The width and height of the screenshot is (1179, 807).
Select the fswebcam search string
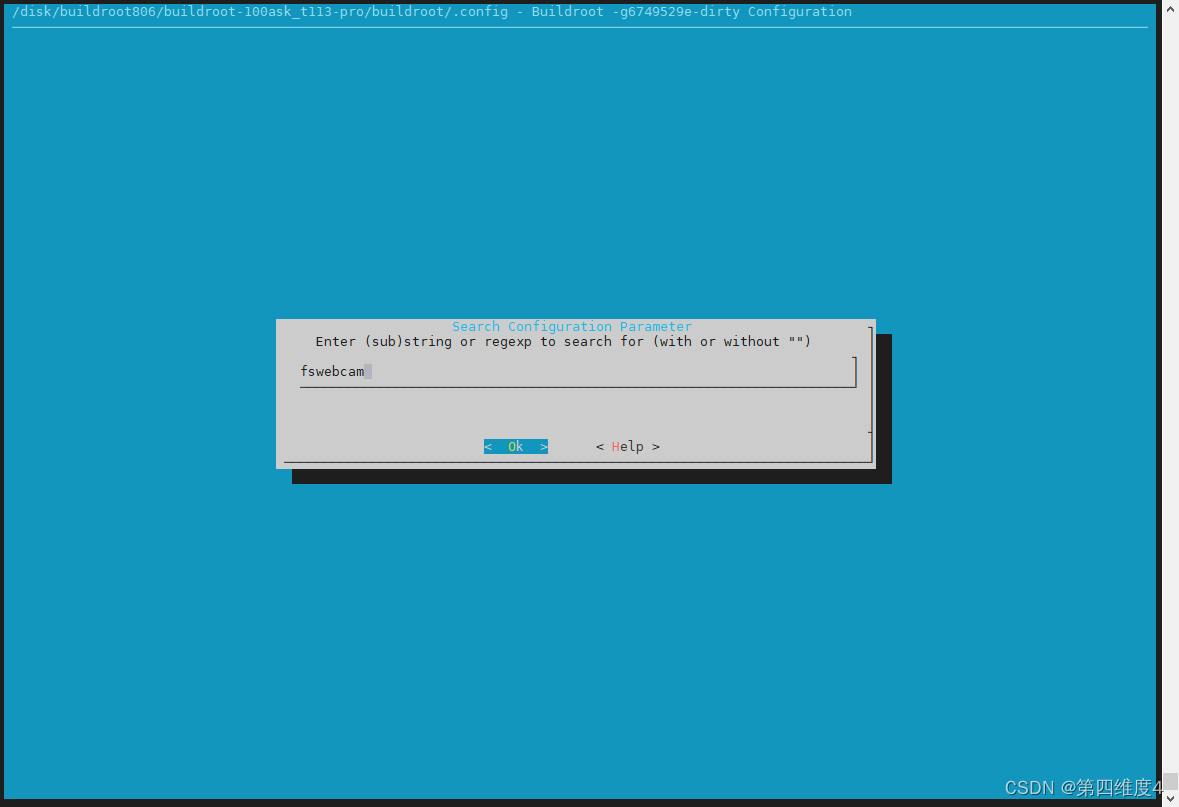[333, 371]
